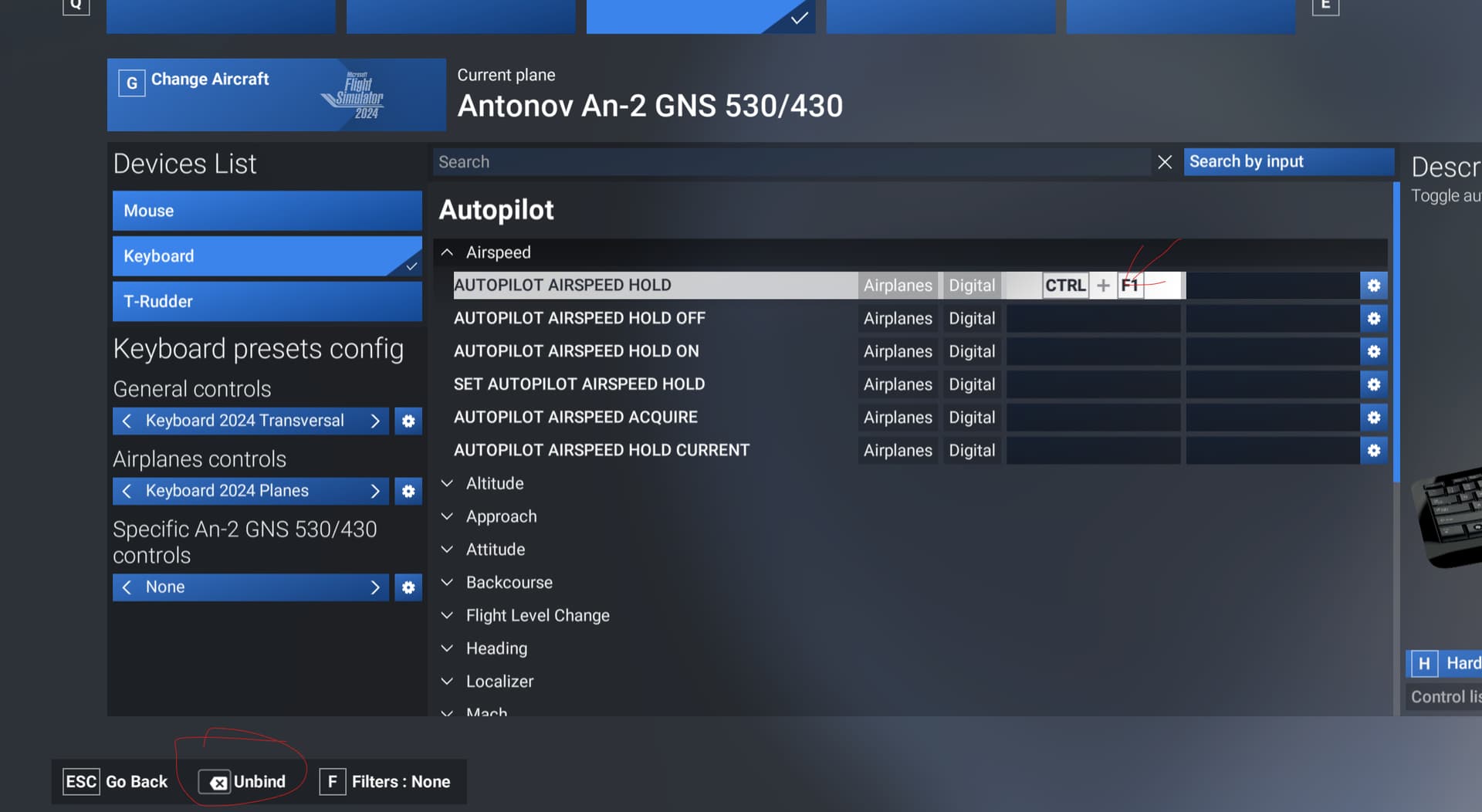The width and height of the screenshot is (1482, 812).
Task: Select the Mouse device
Action: 266,211
